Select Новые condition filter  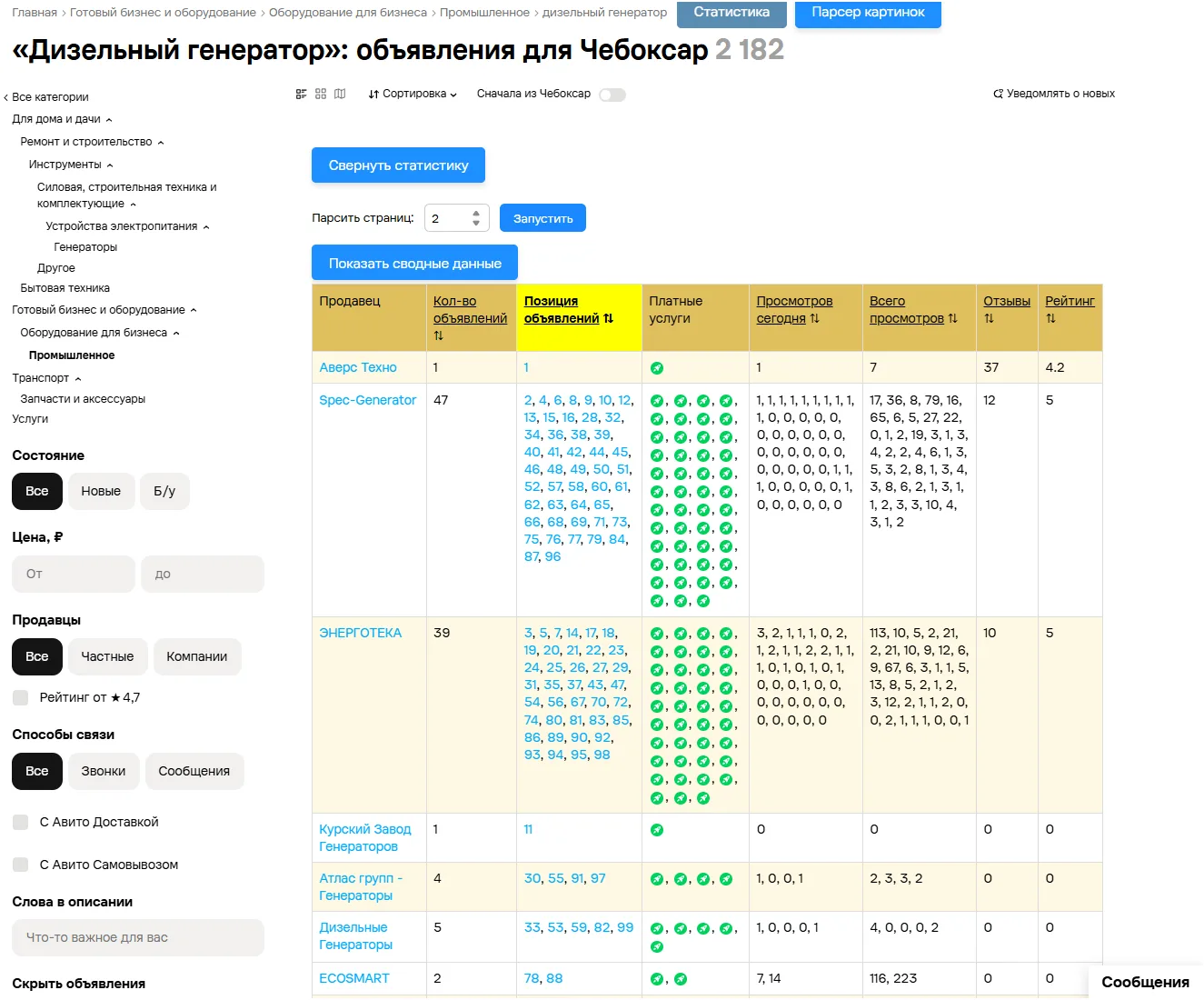tap(101, 491)
